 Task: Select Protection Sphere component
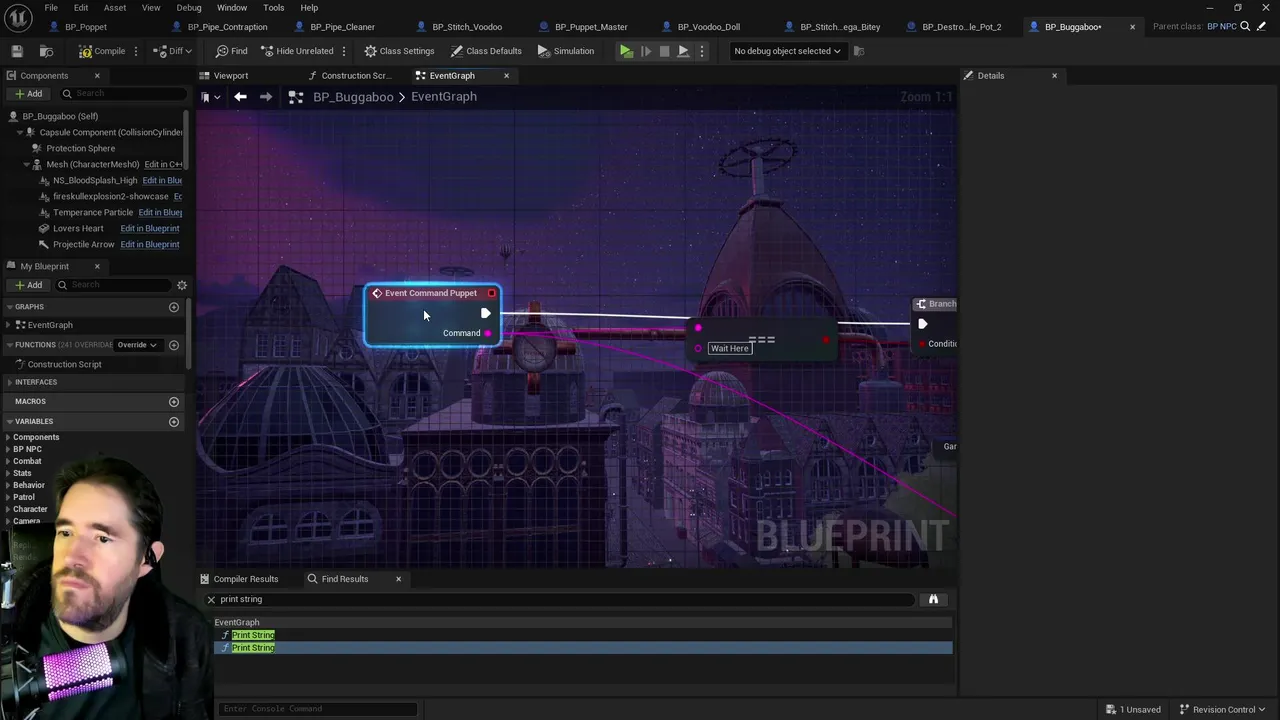(x=80, y=148)
